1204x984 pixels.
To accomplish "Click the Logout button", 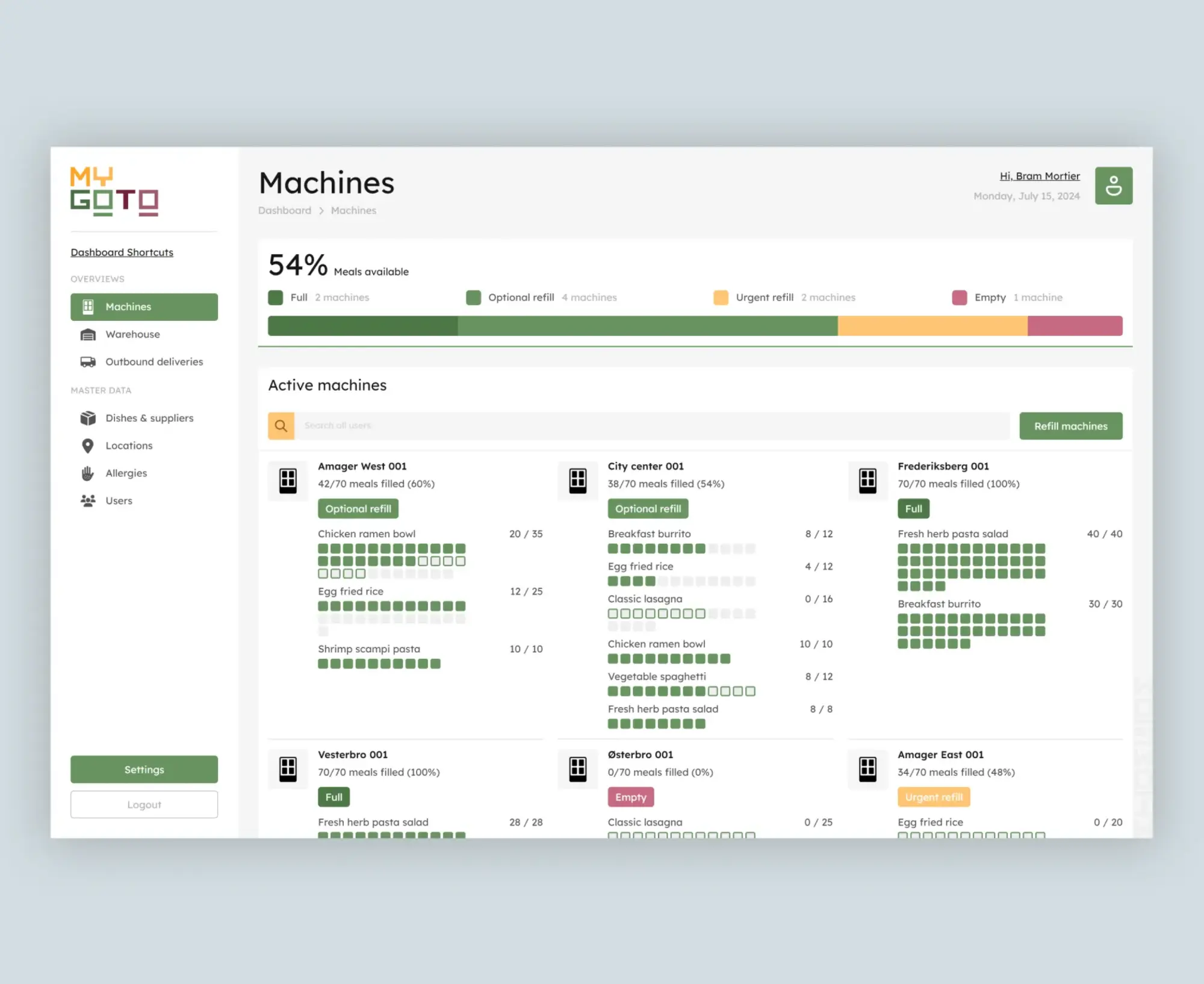I will click(x=144, y=805).
